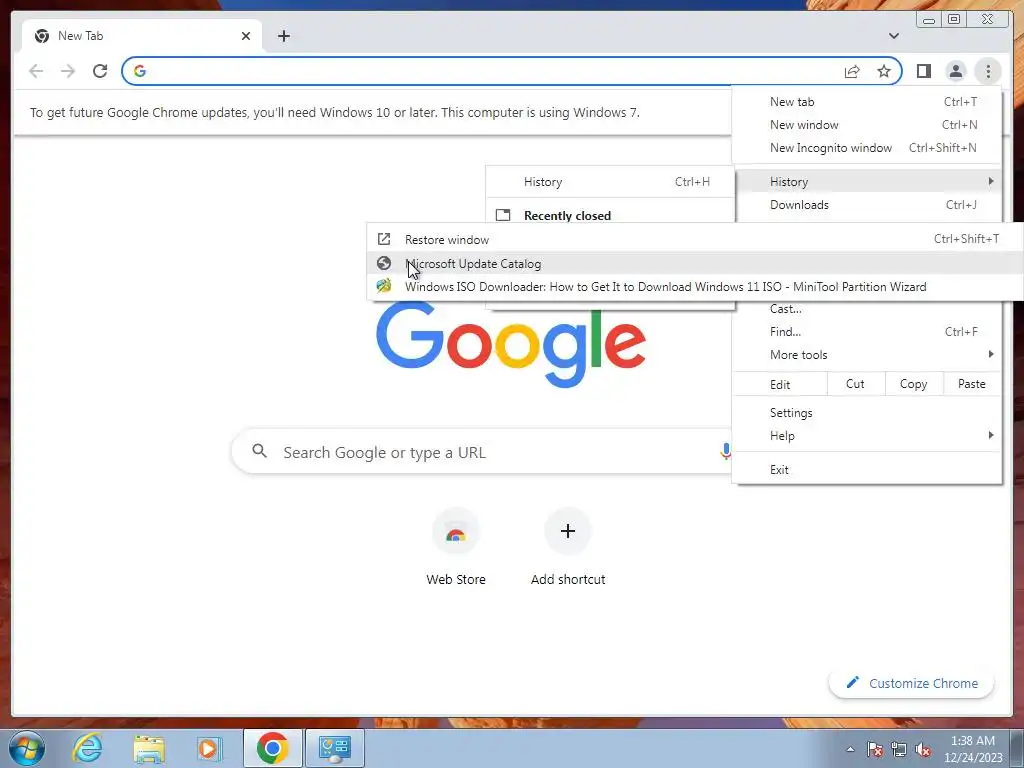Select Restore window entry
This screenshot has width=1024, height=768.
[695, 239]
